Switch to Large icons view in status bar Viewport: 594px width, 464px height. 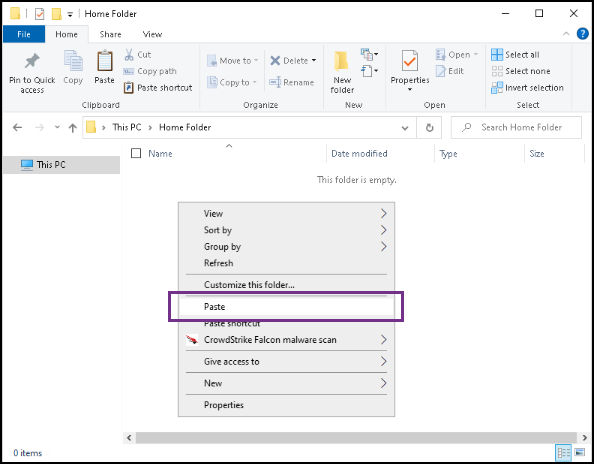(x=580, y=452)
